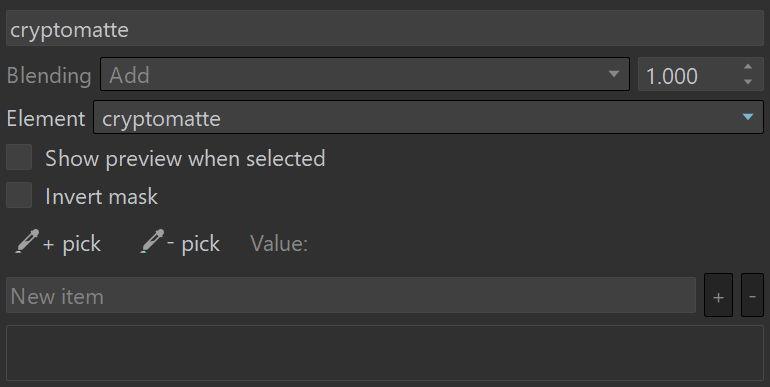Open the Blending mode Add dropdown
This screenshot has width=770, height=387.
pos(365,74)
